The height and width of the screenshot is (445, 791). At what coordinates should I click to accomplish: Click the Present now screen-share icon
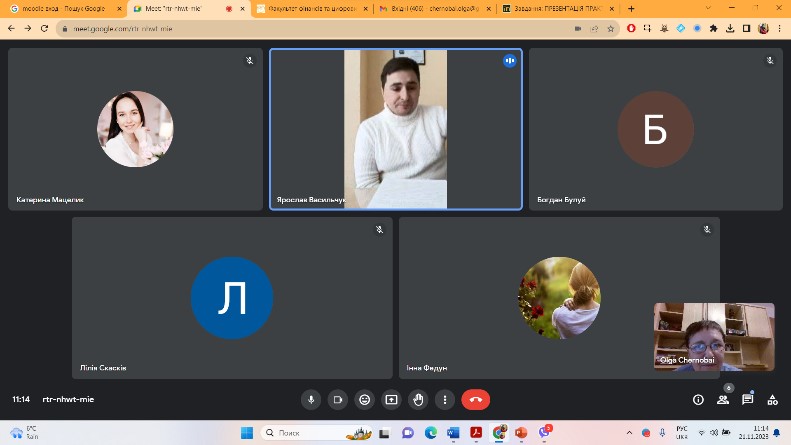391,400
